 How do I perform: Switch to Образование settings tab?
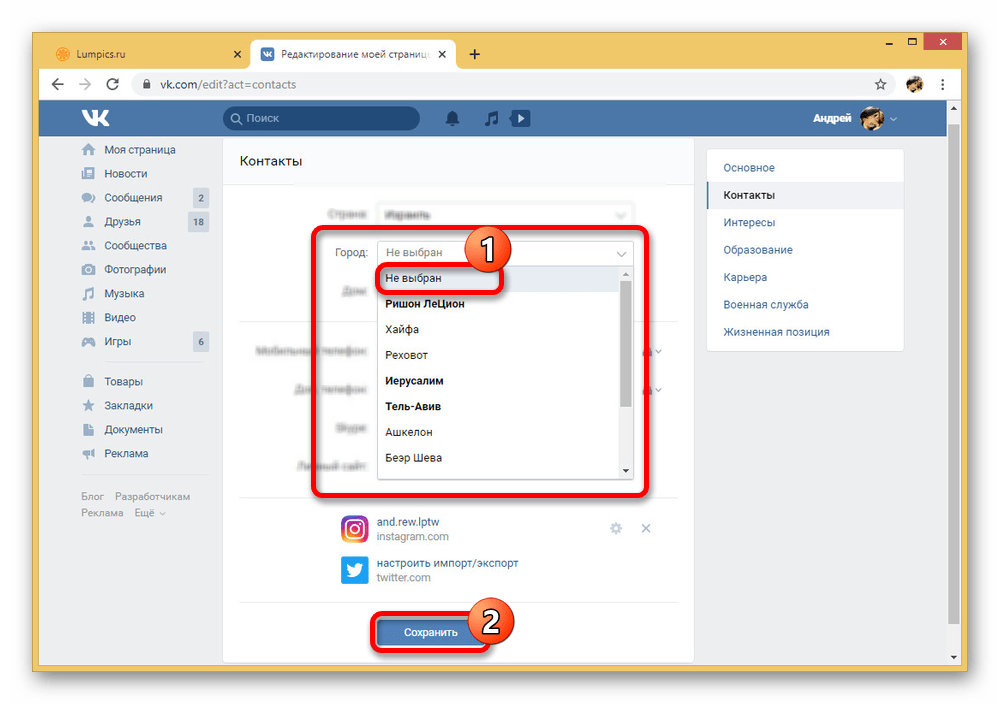(805, 250)
